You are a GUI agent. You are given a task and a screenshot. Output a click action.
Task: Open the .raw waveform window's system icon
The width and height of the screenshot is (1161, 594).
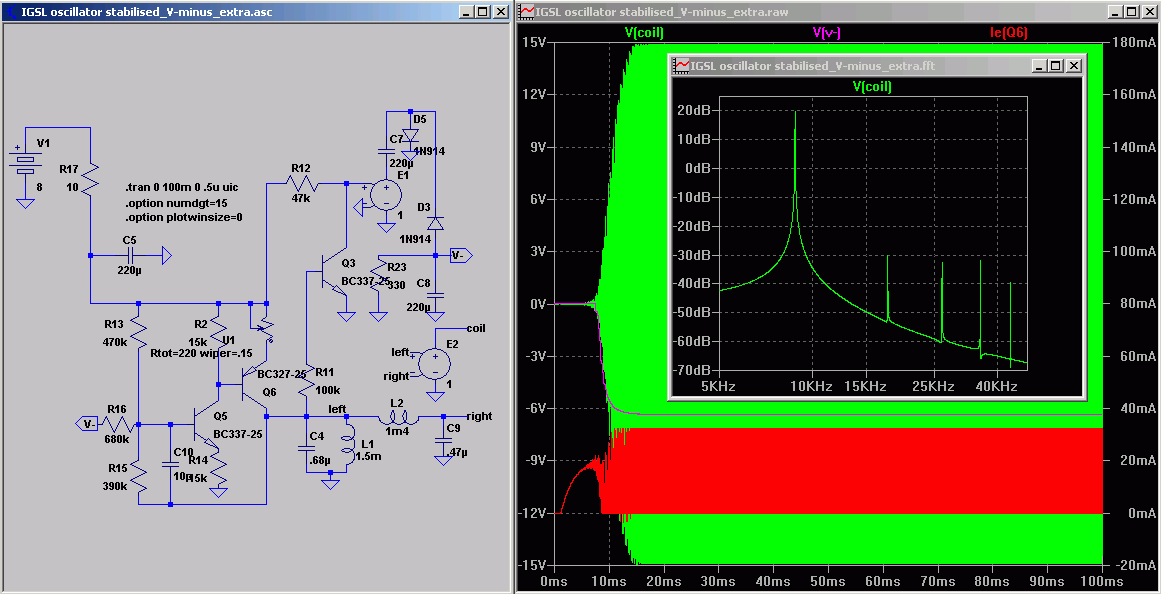pos(526,12)
